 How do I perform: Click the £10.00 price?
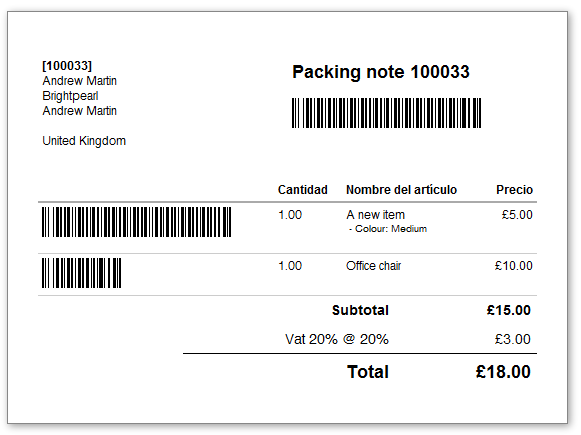coord(514,266)
